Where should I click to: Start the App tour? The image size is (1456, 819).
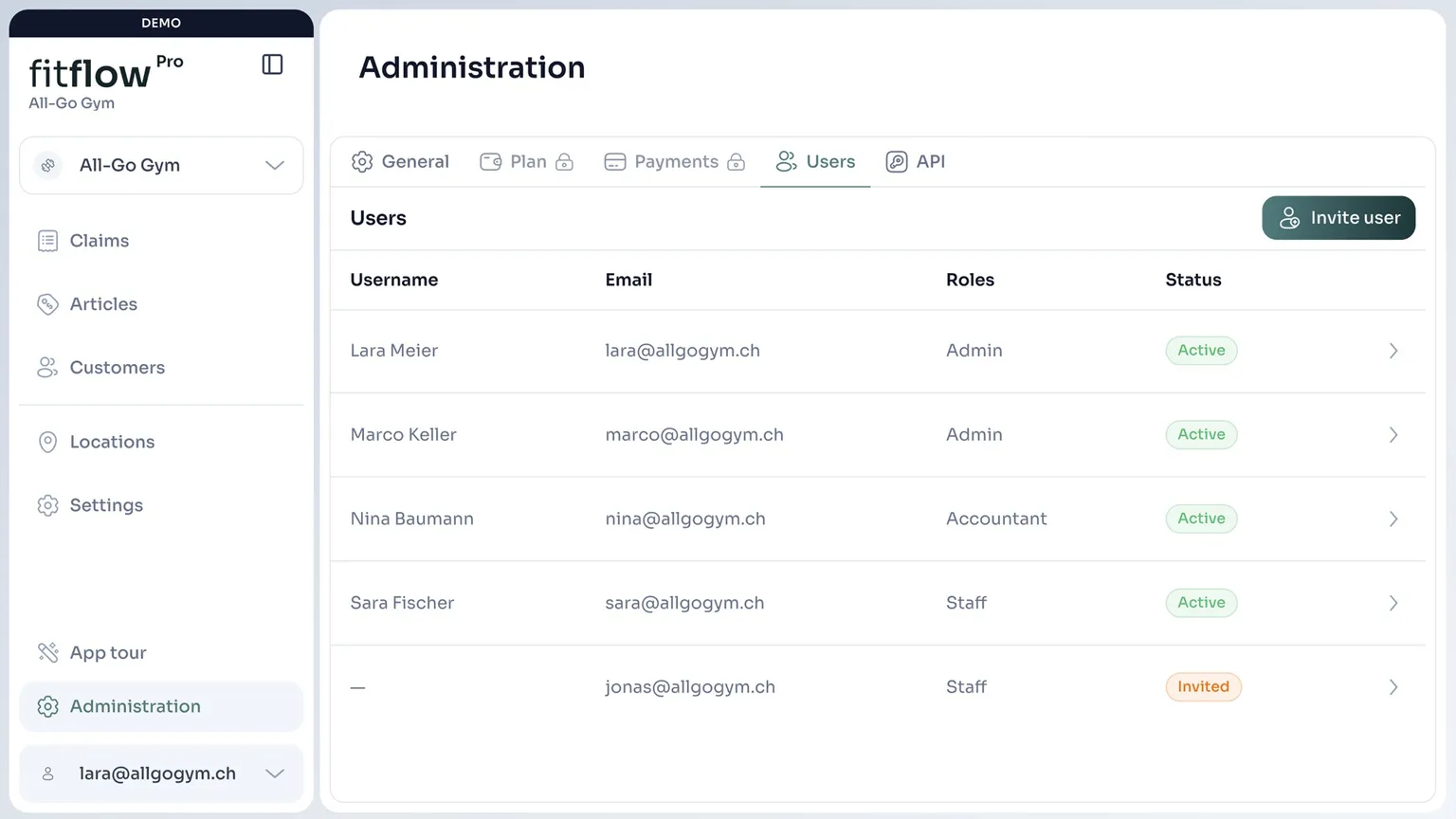tap(161, 652)
